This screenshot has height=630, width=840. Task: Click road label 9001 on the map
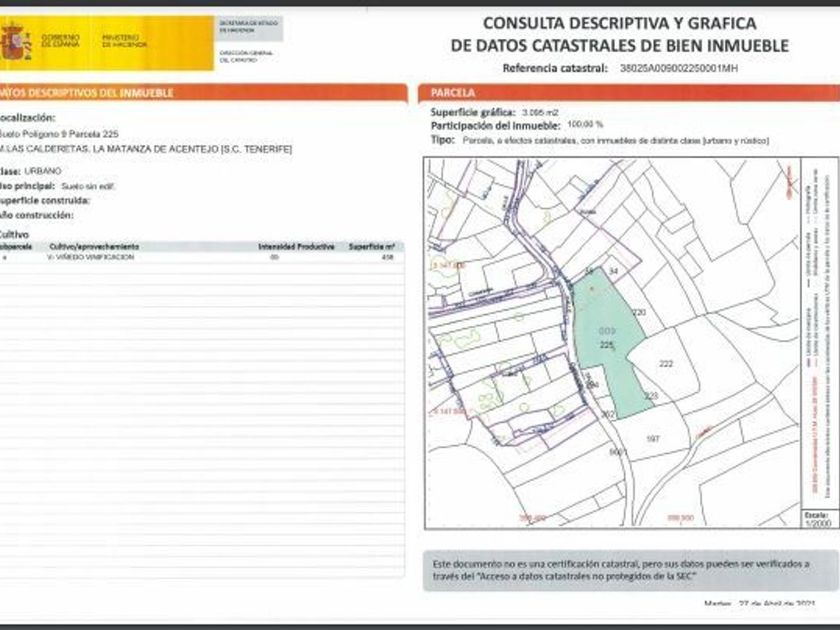pyautogui.click(x=618, y=453)
